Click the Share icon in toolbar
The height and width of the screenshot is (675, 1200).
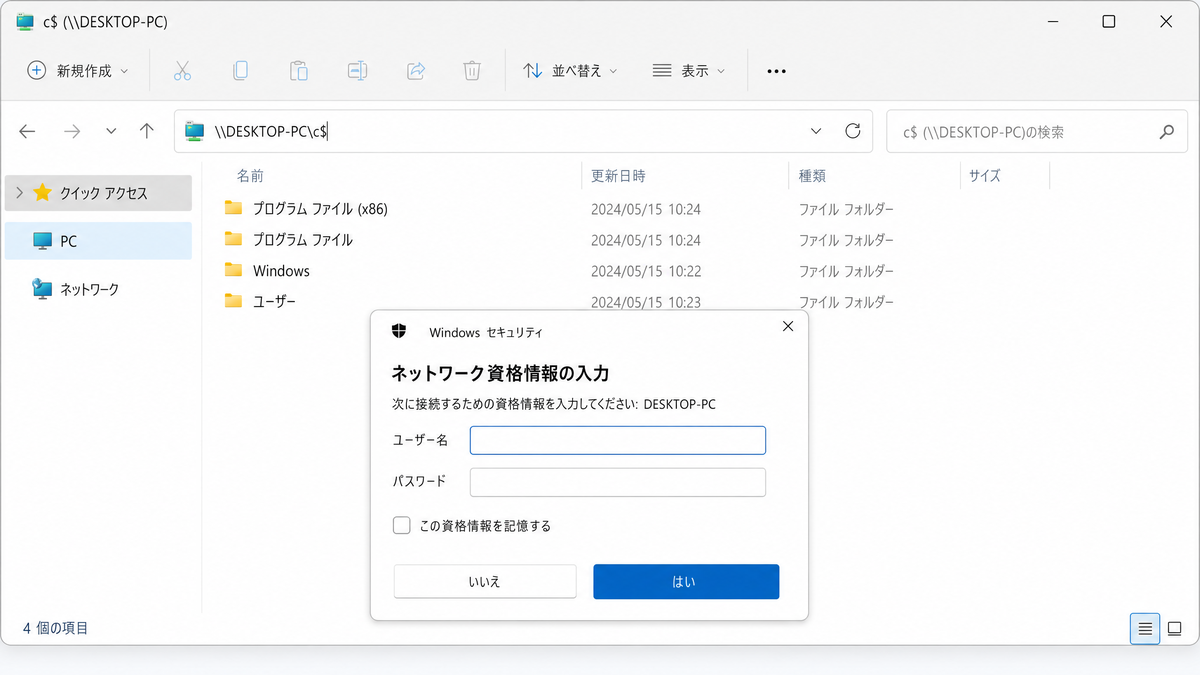[416, 71]
